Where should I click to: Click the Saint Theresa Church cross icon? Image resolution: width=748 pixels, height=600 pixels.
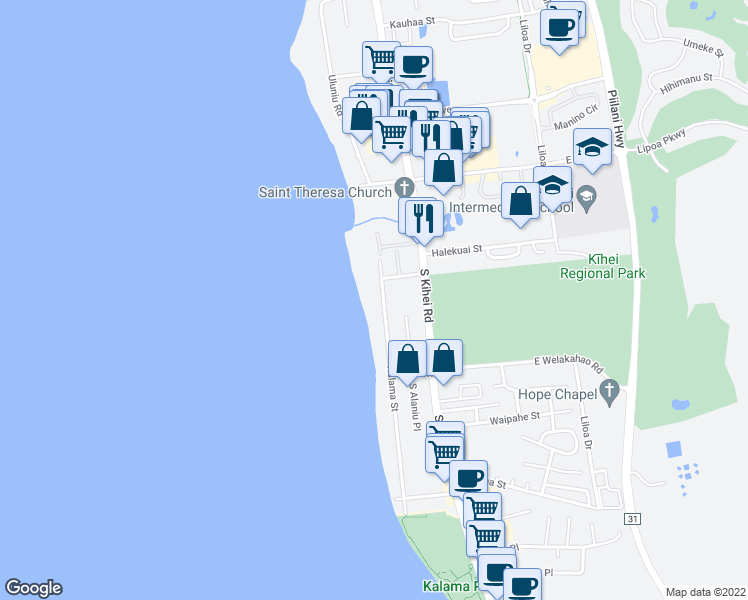pos(405,187)
